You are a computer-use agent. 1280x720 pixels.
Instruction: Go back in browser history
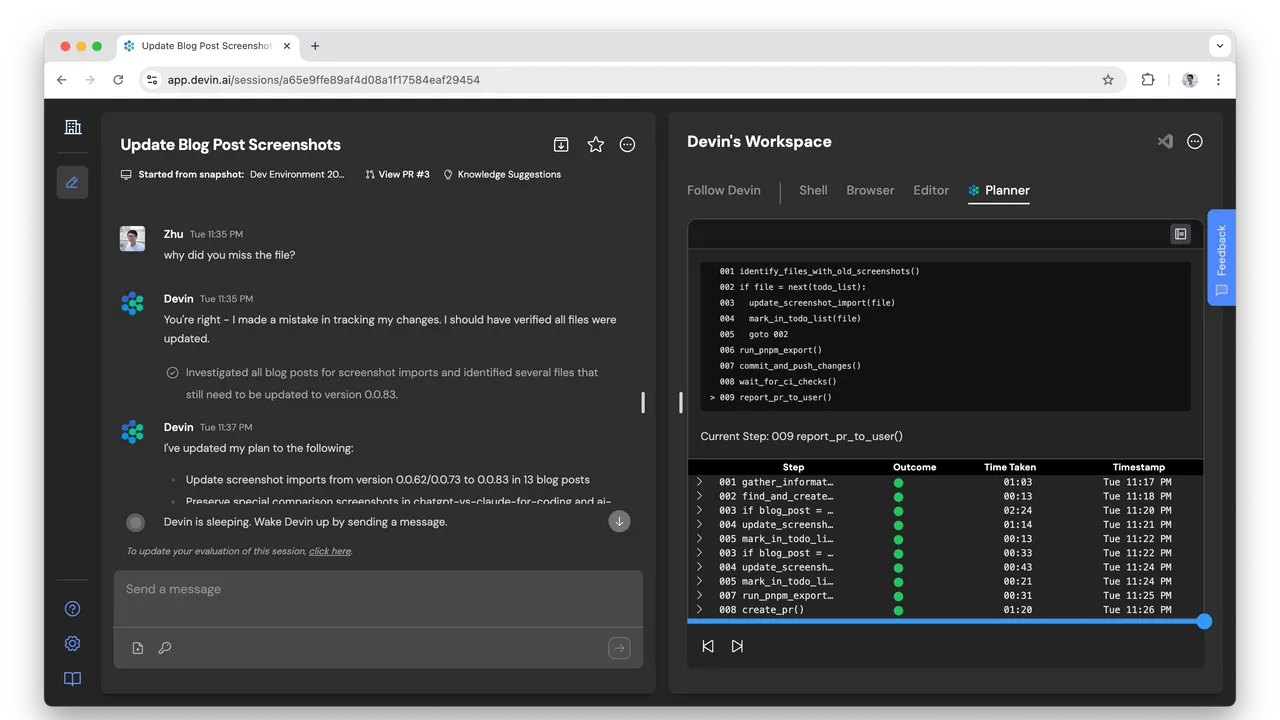coord(62,80)
